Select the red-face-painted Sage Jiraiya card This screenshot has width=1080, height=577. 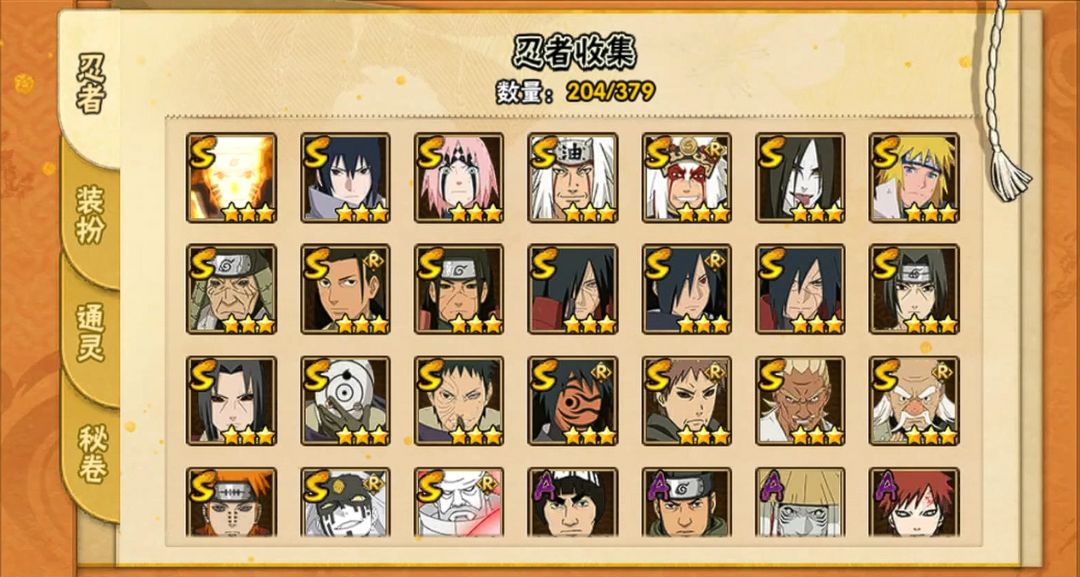(687, 178)
